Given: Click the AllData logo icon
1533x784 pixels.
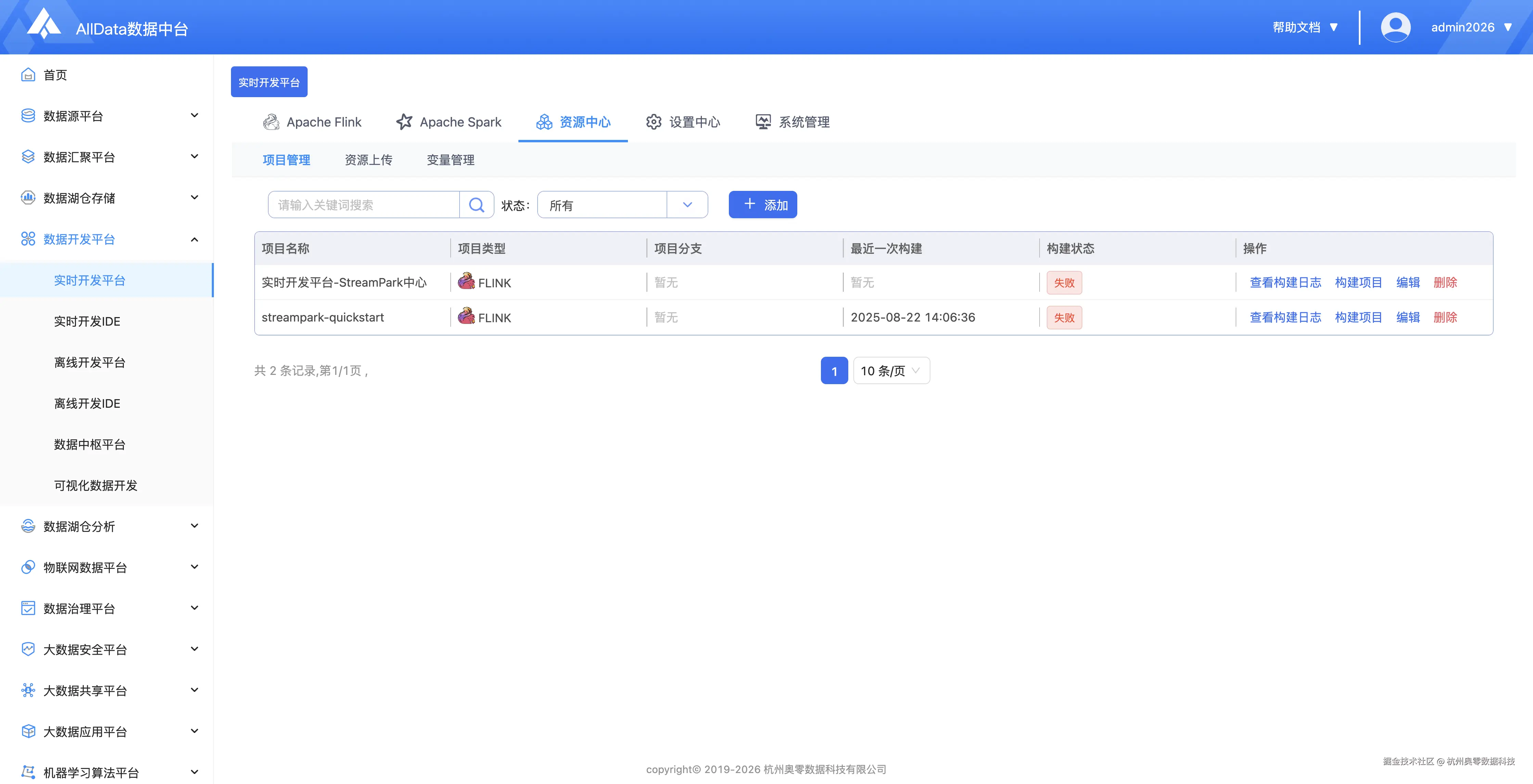Looking at the screenshot, I should (44, 24).
